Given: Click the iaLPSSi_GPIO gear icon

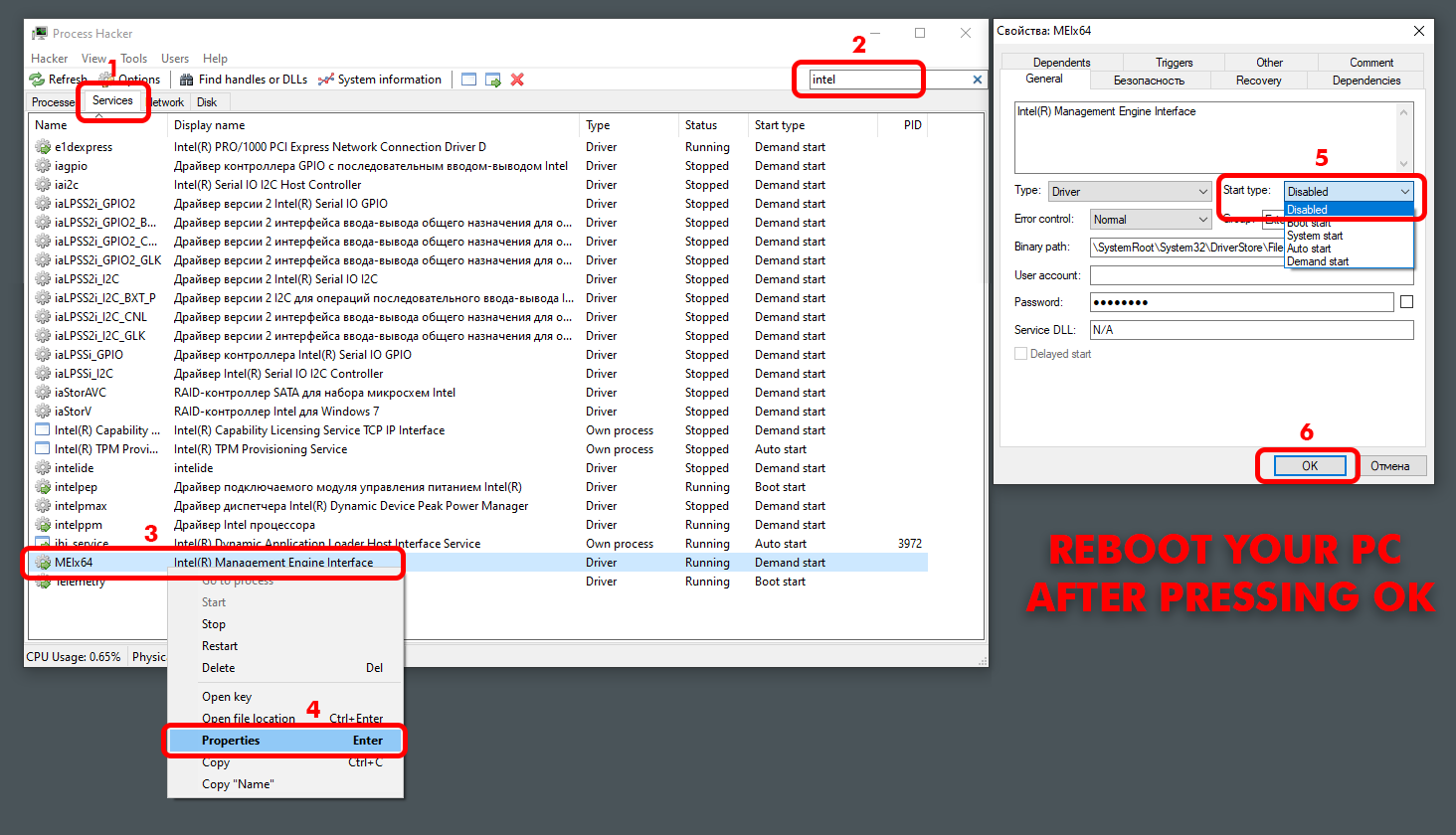Looking at the screenshot, I should pyautogui.click(x=43, y=355).
